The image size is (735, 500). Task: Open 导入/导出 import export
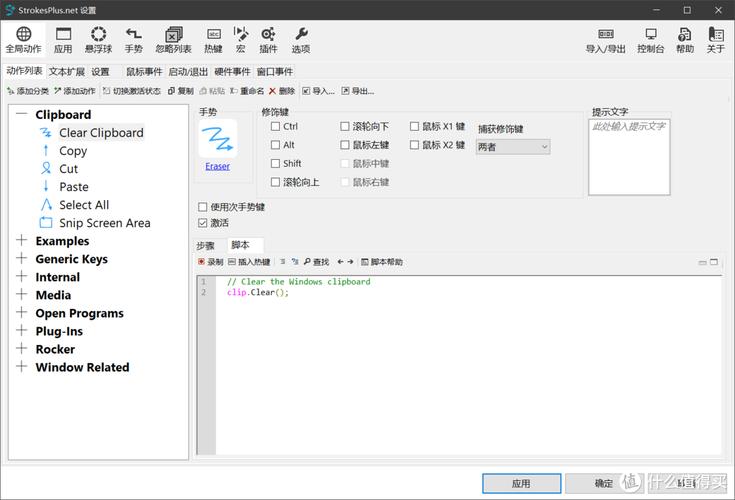tap(606, 39)
